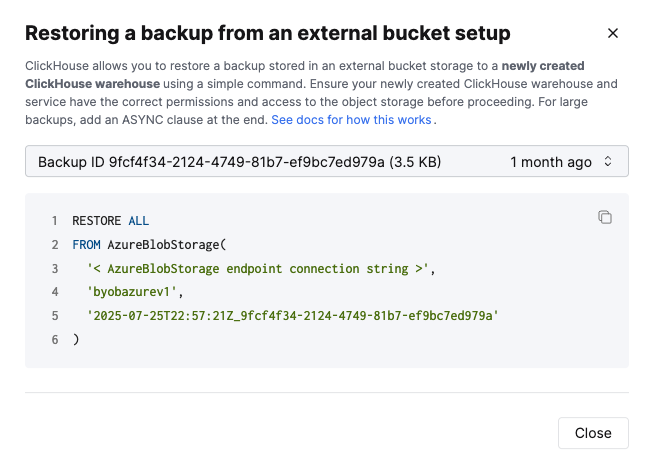Screen dimensions: 656x466
Task: Click the dialog title about restoring a backup
Action: click(267, 33)
